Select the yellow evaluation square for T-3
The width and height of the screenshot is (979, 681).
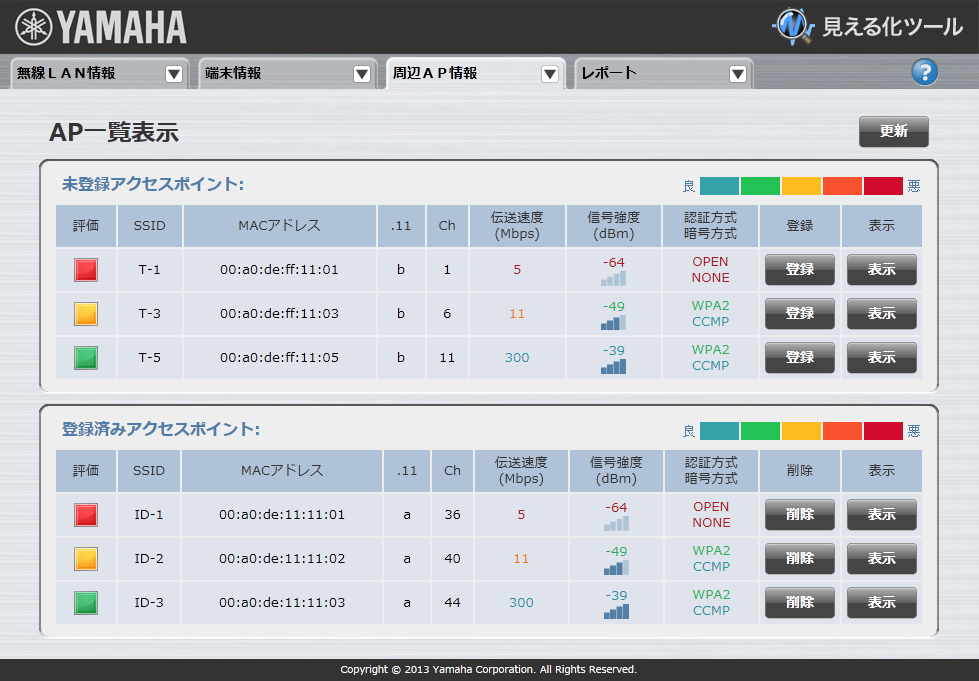pos(85,313)
